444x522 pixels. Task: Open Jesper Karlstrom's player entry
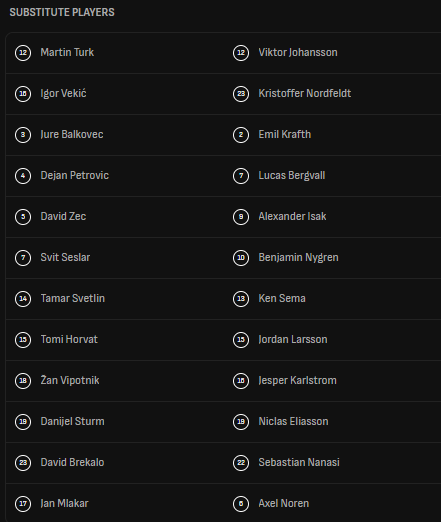pyautogui.click(x=297, y=381)
